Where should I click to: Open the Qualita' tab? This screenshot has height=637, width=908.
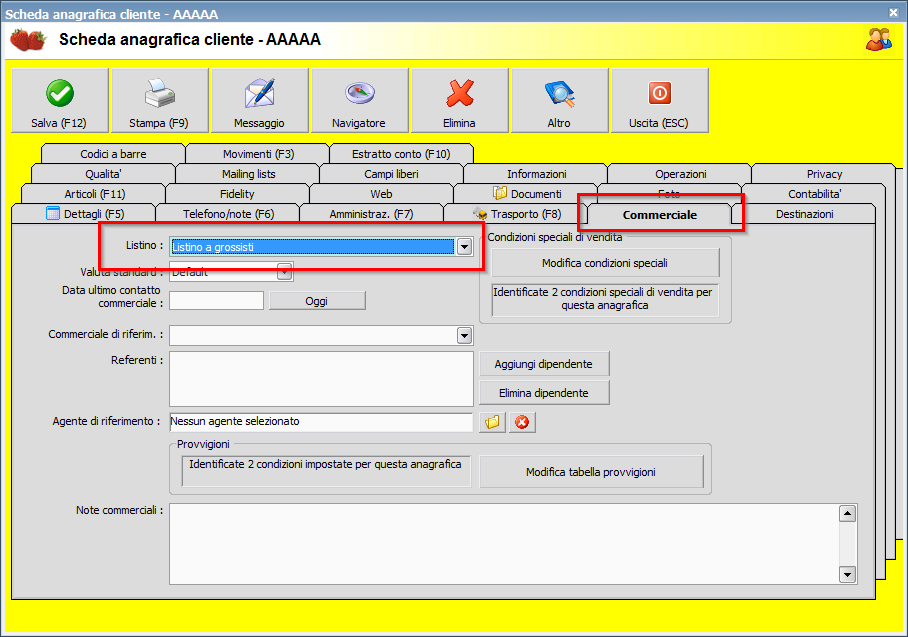(x=103, y=174)
